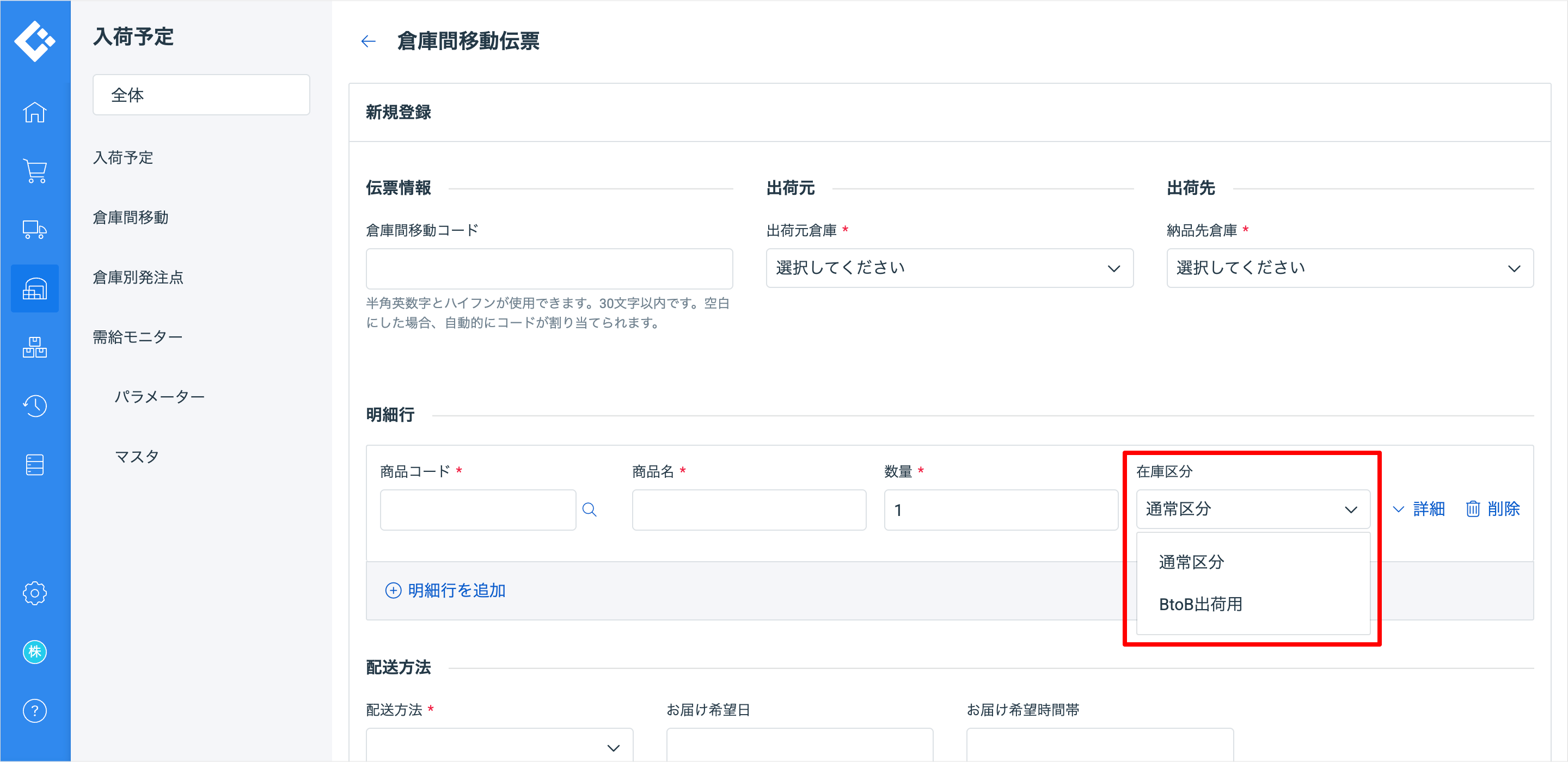Open the delivery truck sidebar icon
1568x762 pixels.
click(35, 230)
